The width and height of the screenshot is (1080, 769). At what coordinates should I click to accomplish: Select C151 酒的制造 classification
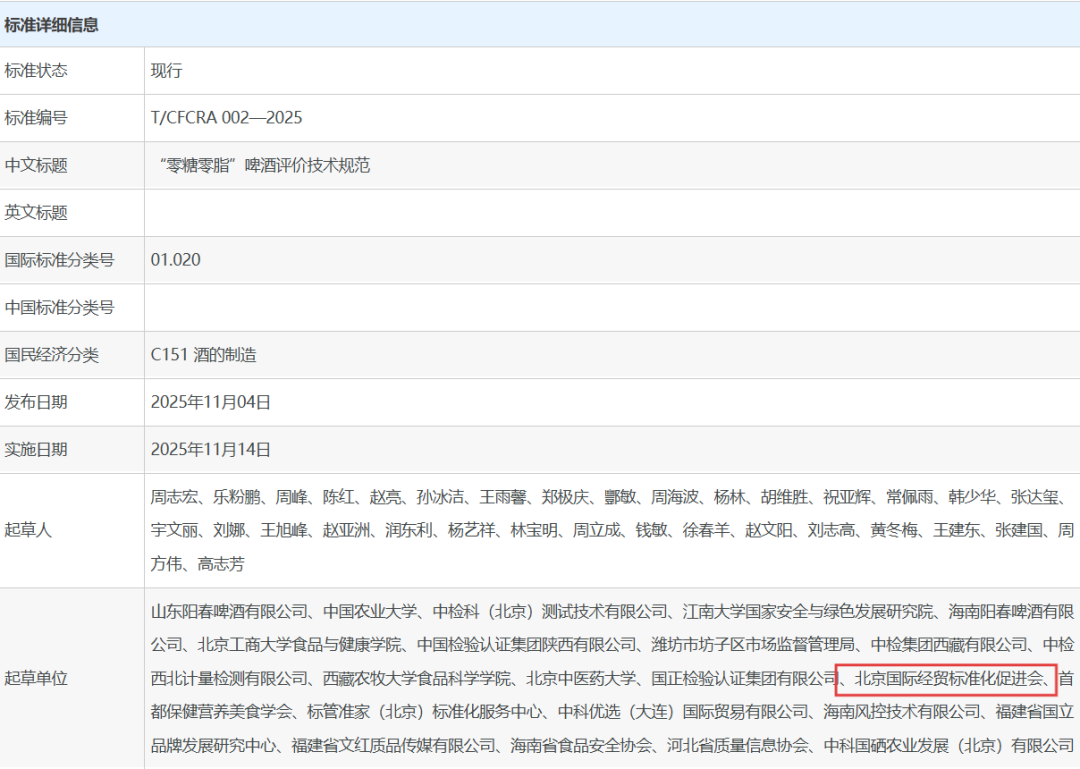click(204, 355)
